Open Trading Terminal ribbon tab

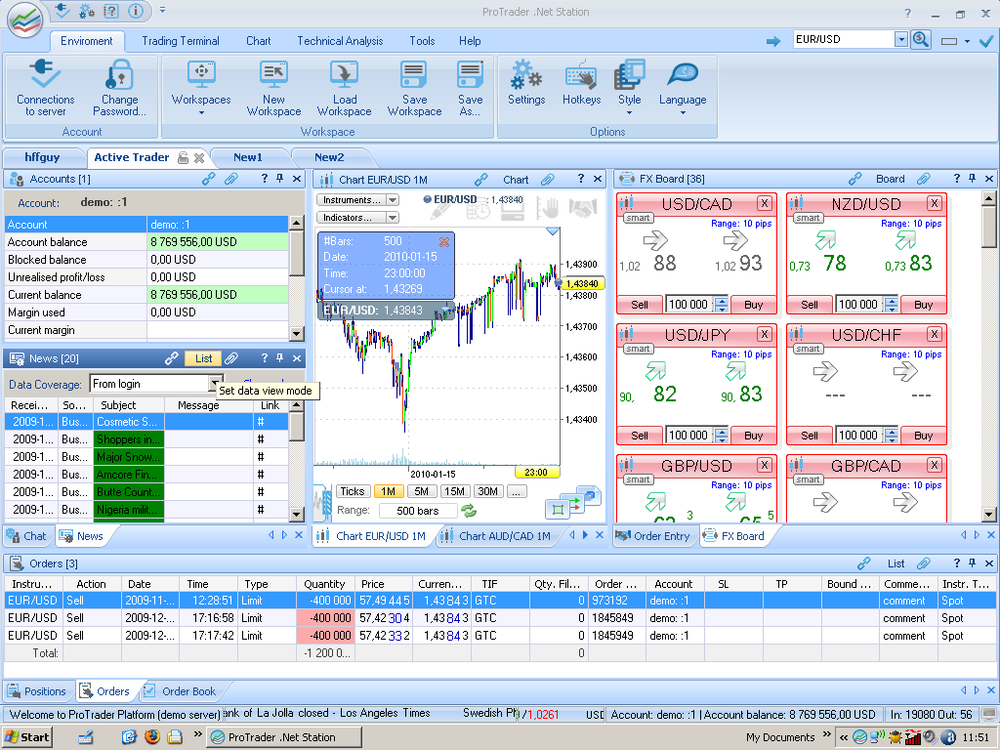click(x=180, y=41)
